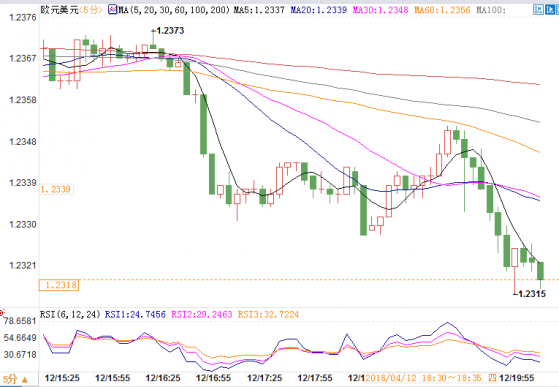
Task: Click the 欧元美元 symbol title
Action: (x=59, y=10)
